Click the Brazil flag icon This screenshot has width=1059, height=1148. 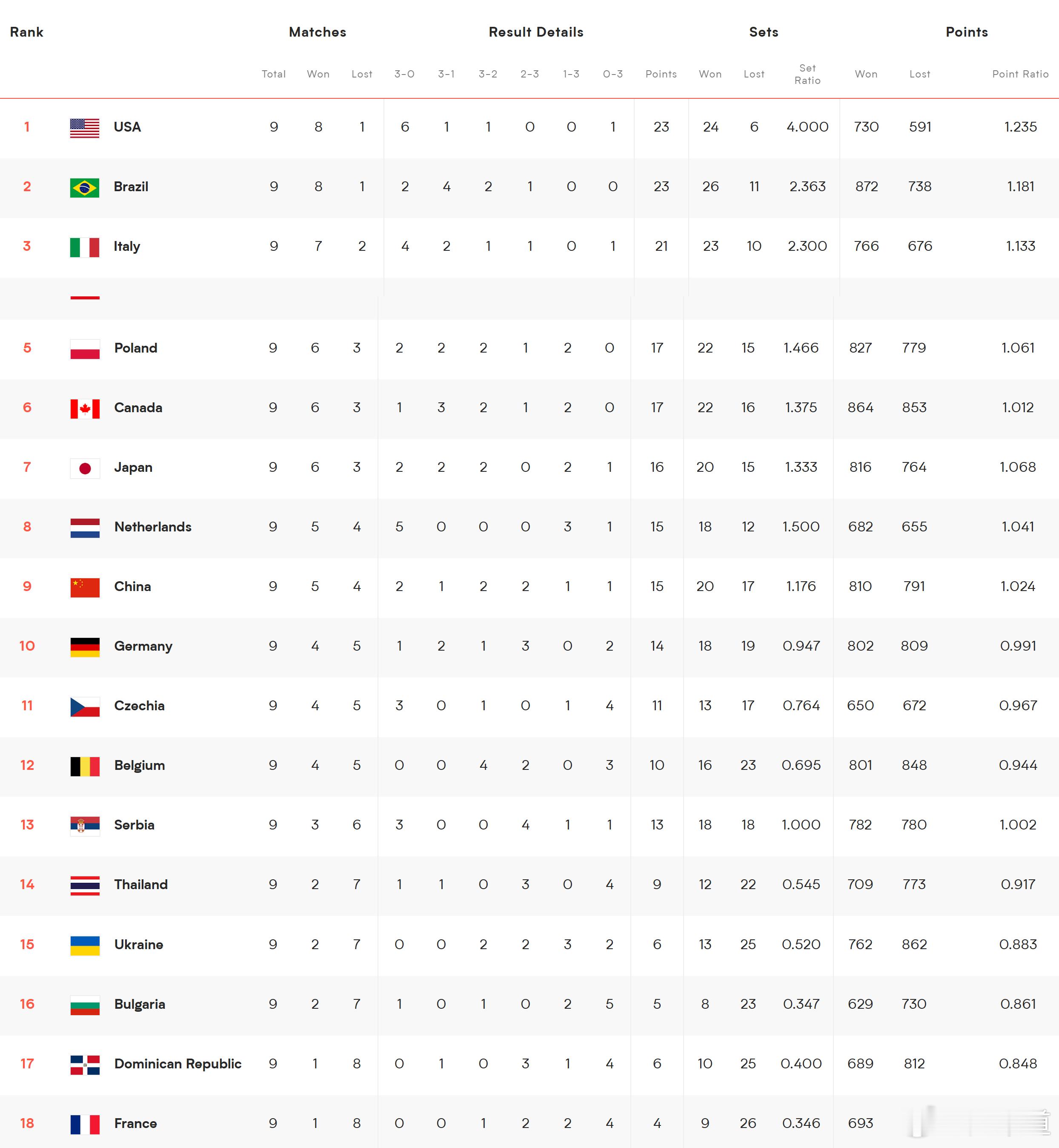[84, 187]
